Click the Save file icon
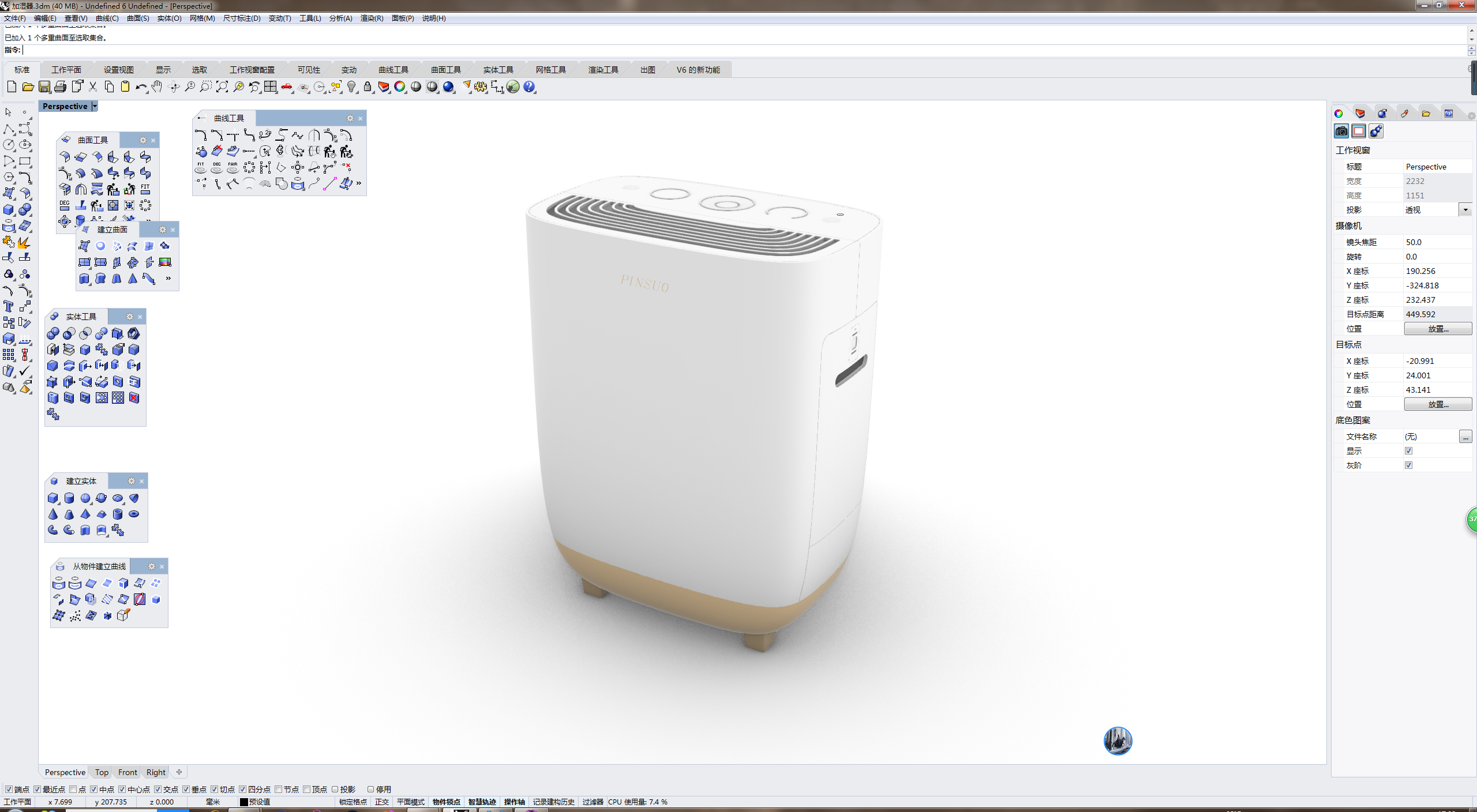The width and height of the screenshot is (1477, 812). click(x=44, y=87)
